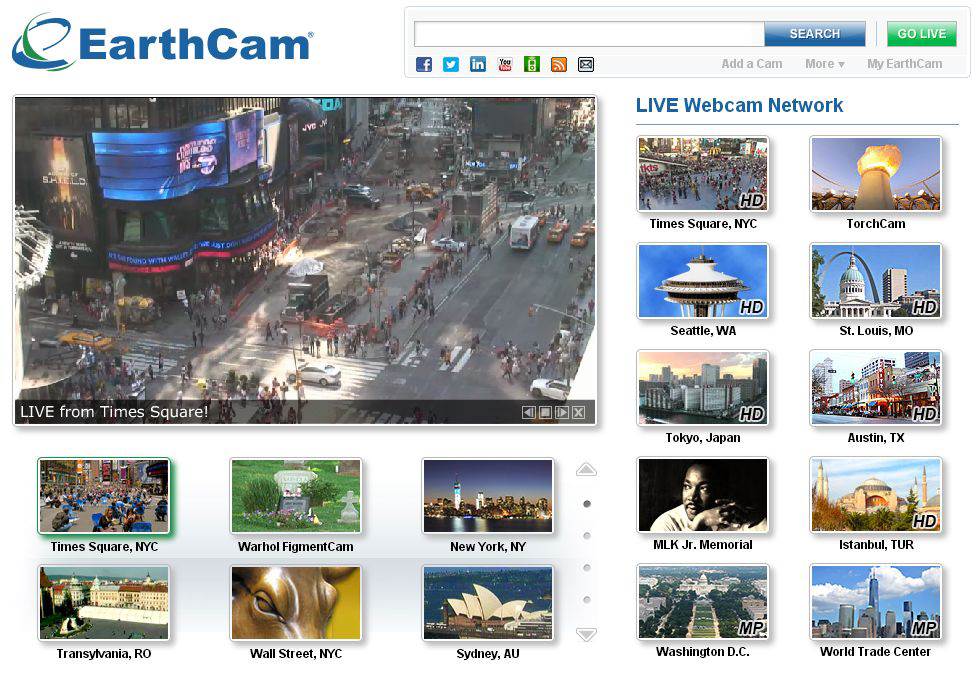The height and width of the screenshot is (674, 978).
Task: Open Times Square HD thumbnail in Webcam Network
Action: (x=703, y=174)
